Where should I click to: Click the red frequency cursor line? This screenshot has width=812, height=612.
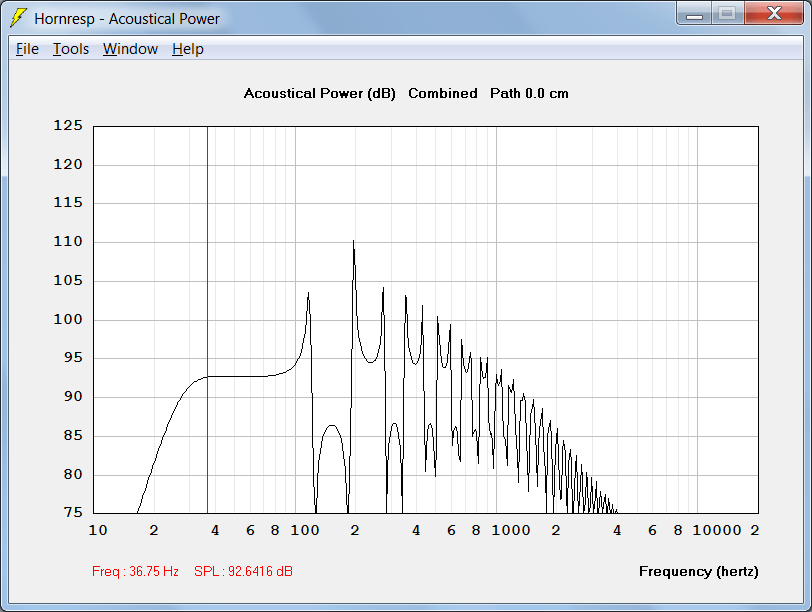click(208, 320)
